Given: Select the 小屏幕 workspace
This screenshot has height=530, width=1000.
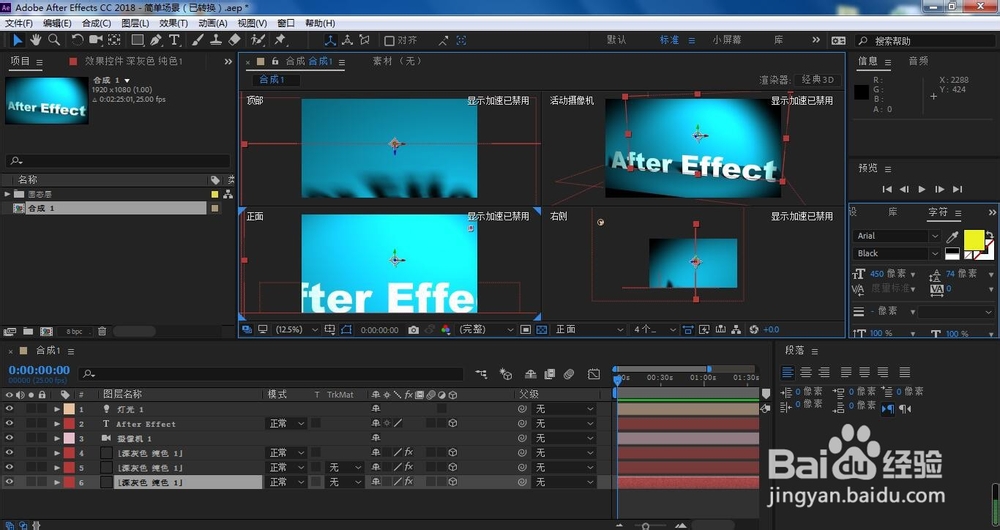Looking at the screenshot, I should click(x=726, y=40).
